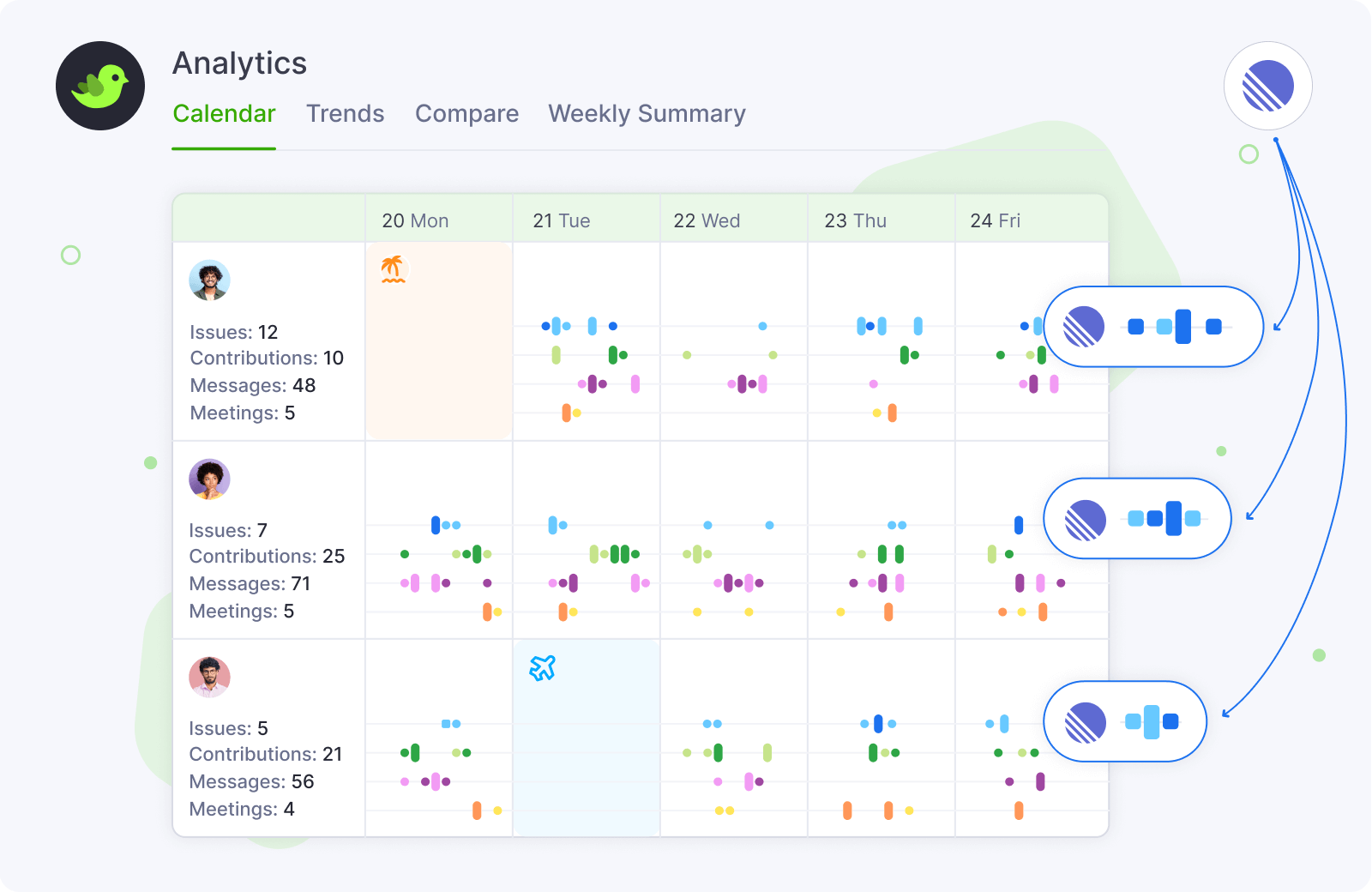The image size is (1372, 892).
Task: Click the third team member's avatar
Action: (209, 678)
